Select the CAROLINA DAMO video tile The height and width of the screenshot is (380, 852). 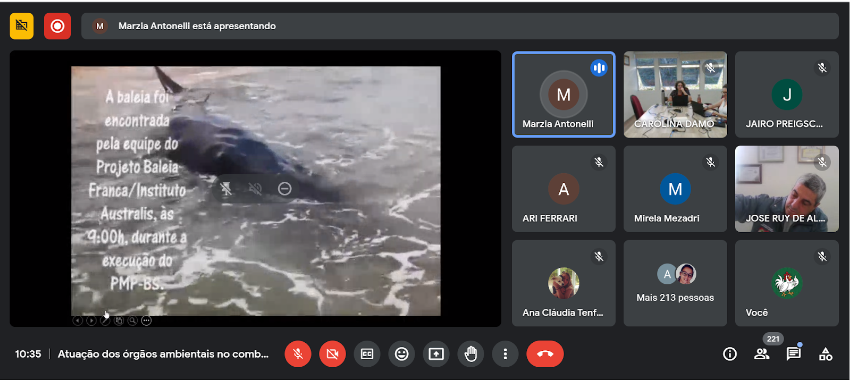[675, 95]
